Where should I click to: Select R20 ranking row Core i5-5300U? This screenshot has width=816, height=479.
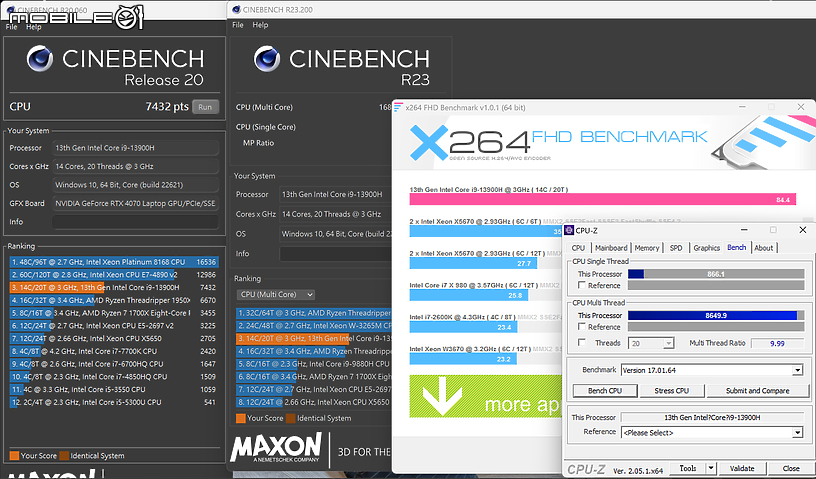tap(113, 402)
